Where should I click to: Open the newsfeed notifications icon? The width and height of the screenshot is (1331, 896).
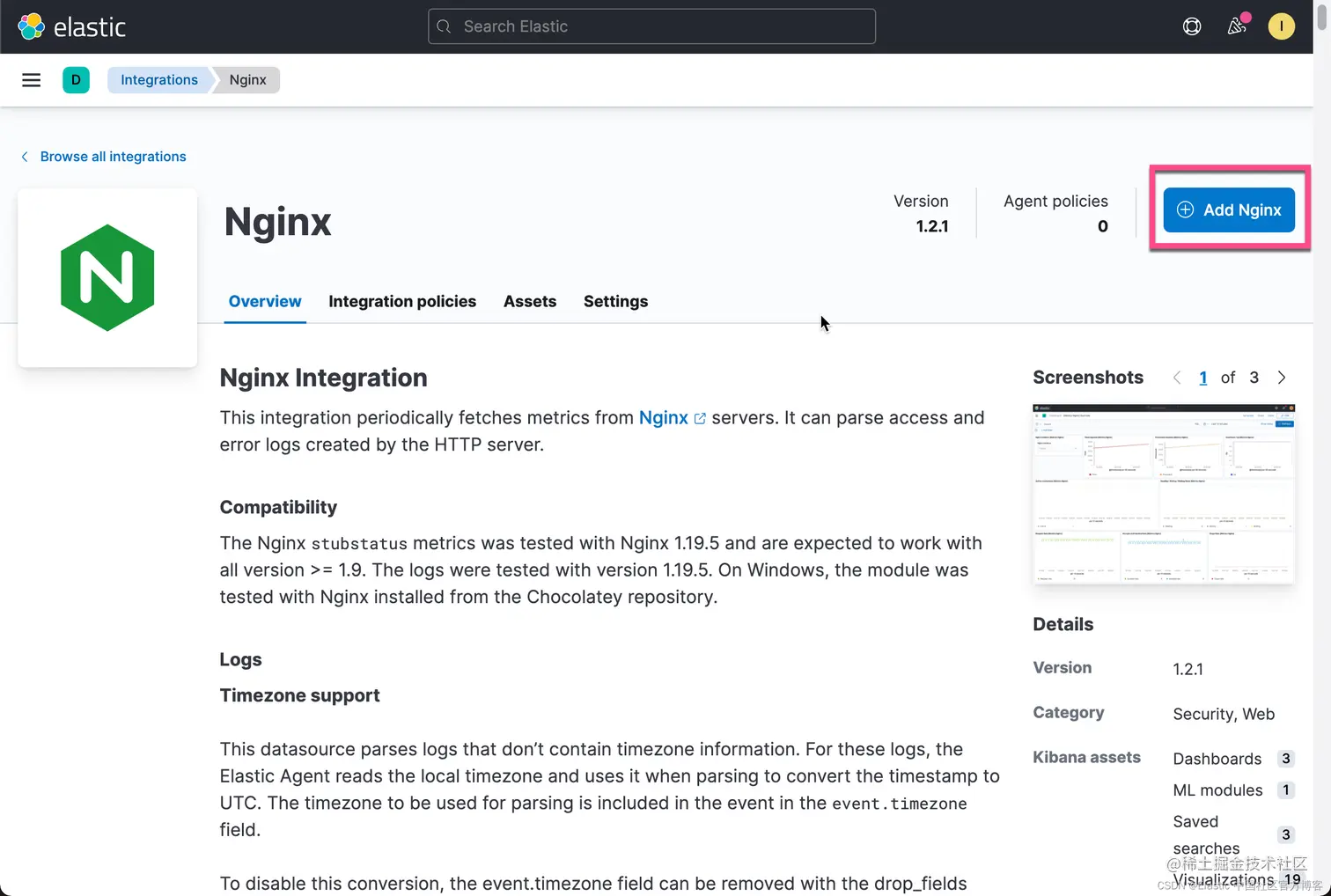tap(1237, 26)
